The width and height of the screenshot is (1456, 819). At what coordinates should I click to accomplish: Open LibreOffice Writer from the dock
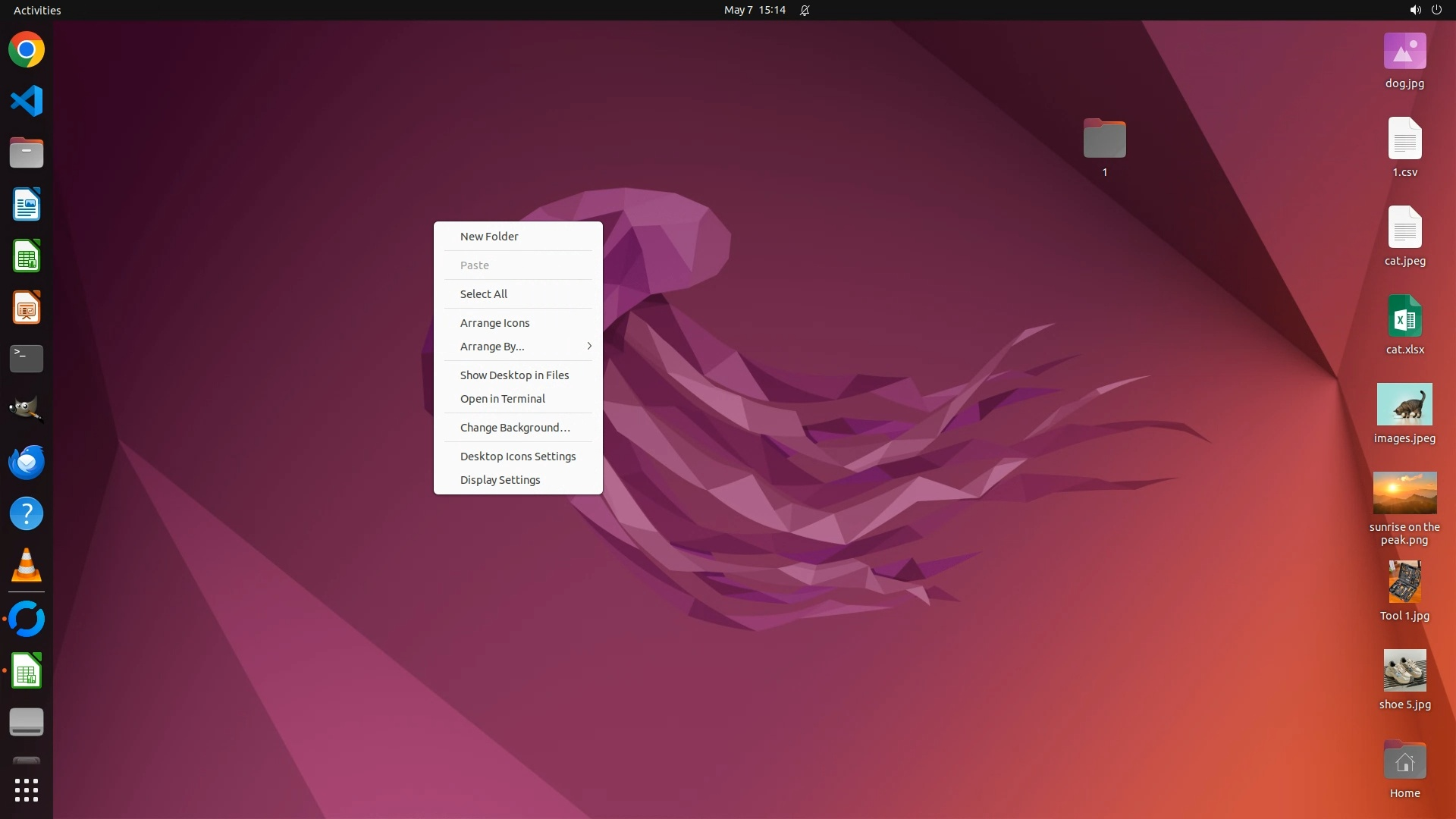[27, 205]
